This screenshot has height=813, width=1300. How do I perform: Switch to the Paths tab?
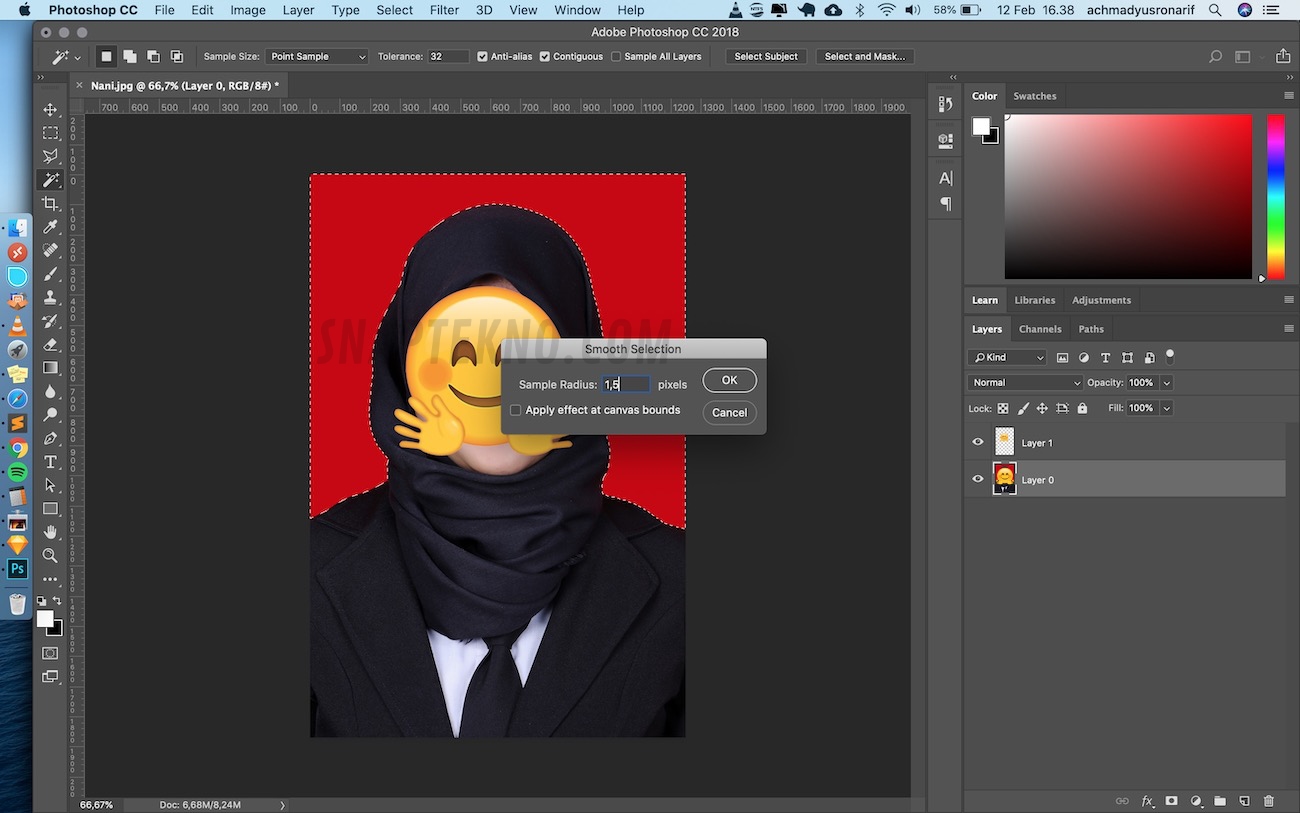coord(1091,329)
